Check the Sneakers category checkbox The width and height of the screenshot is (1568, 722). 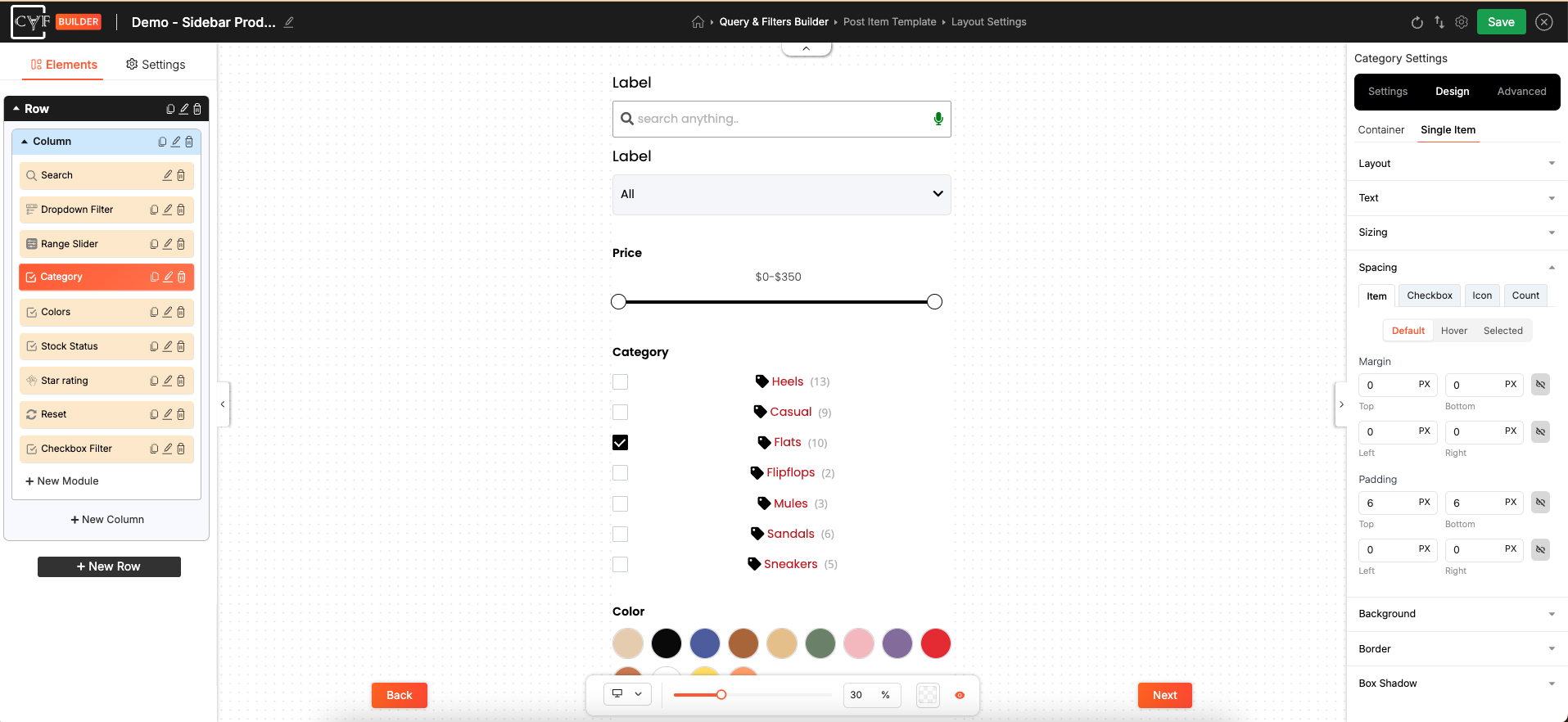[621, 564]
